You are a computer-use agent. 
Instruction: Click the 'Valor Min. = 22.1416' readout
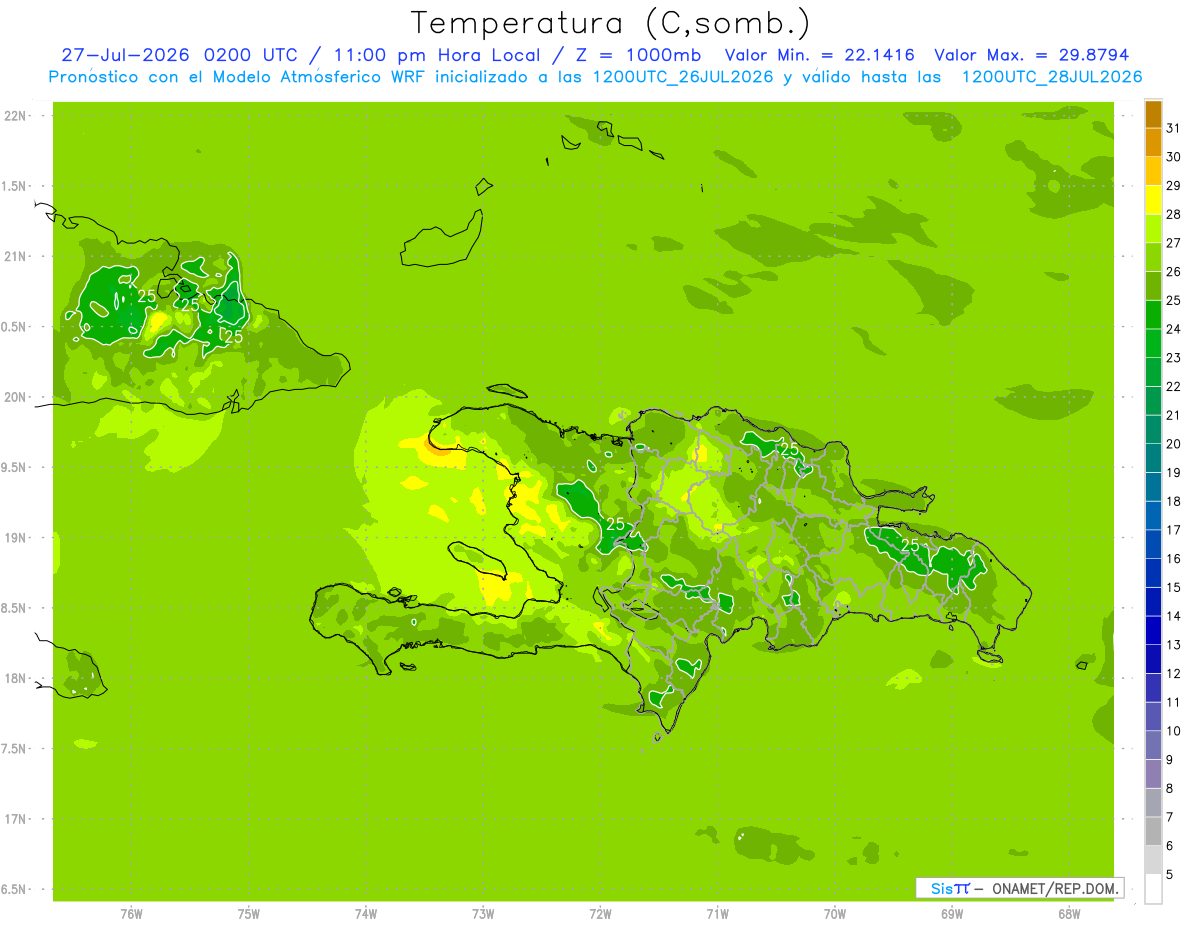tap(820, 55)
